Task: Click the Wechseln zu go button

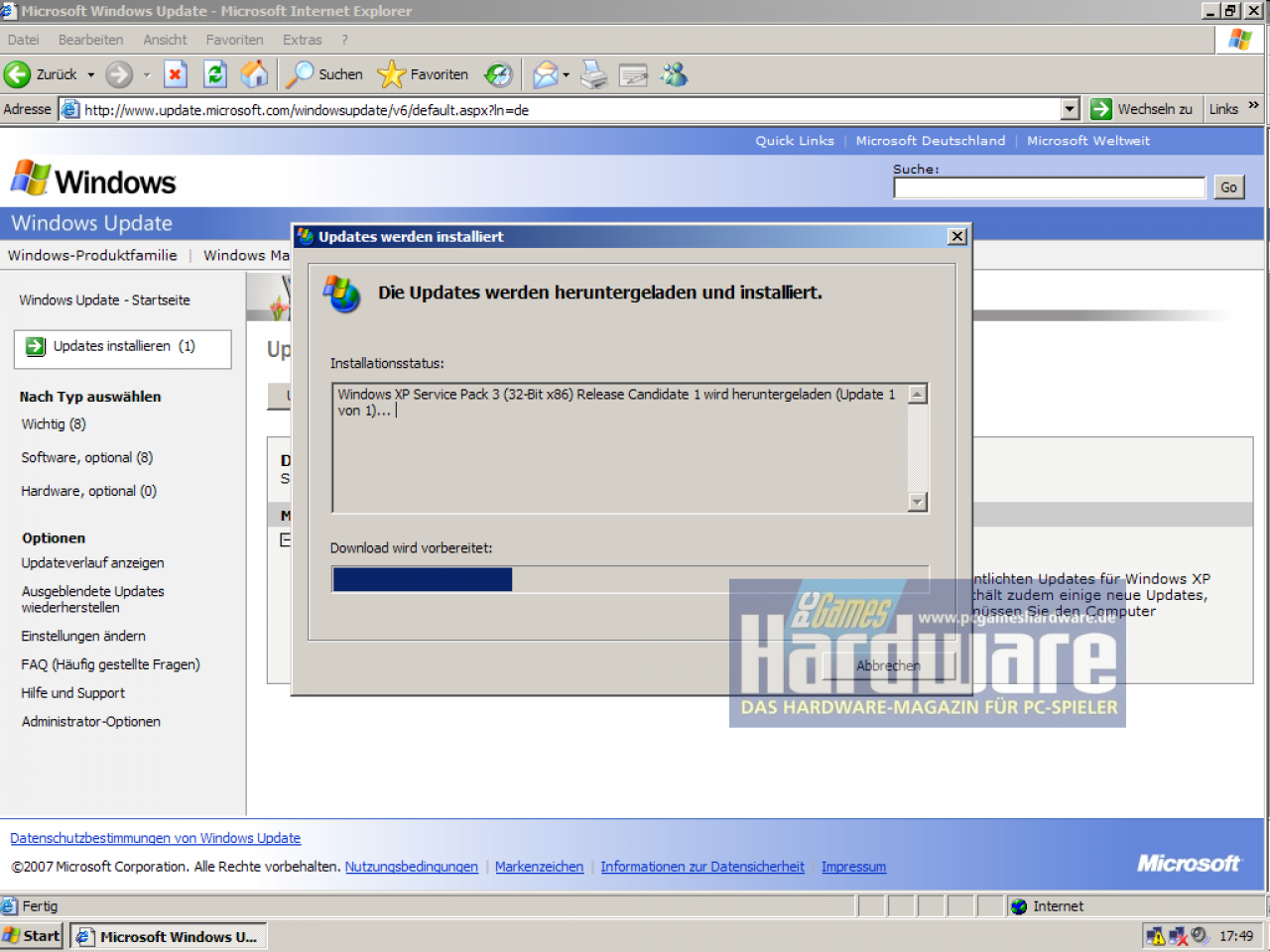Action: [1143, 109]
